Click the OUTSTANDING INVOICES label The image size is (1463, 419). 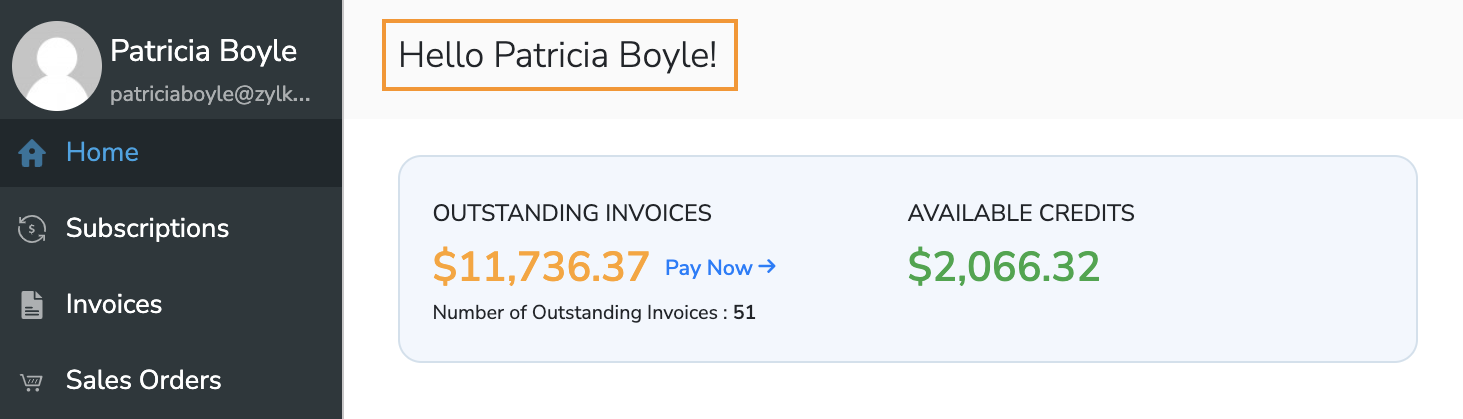(x=572, y=212)
